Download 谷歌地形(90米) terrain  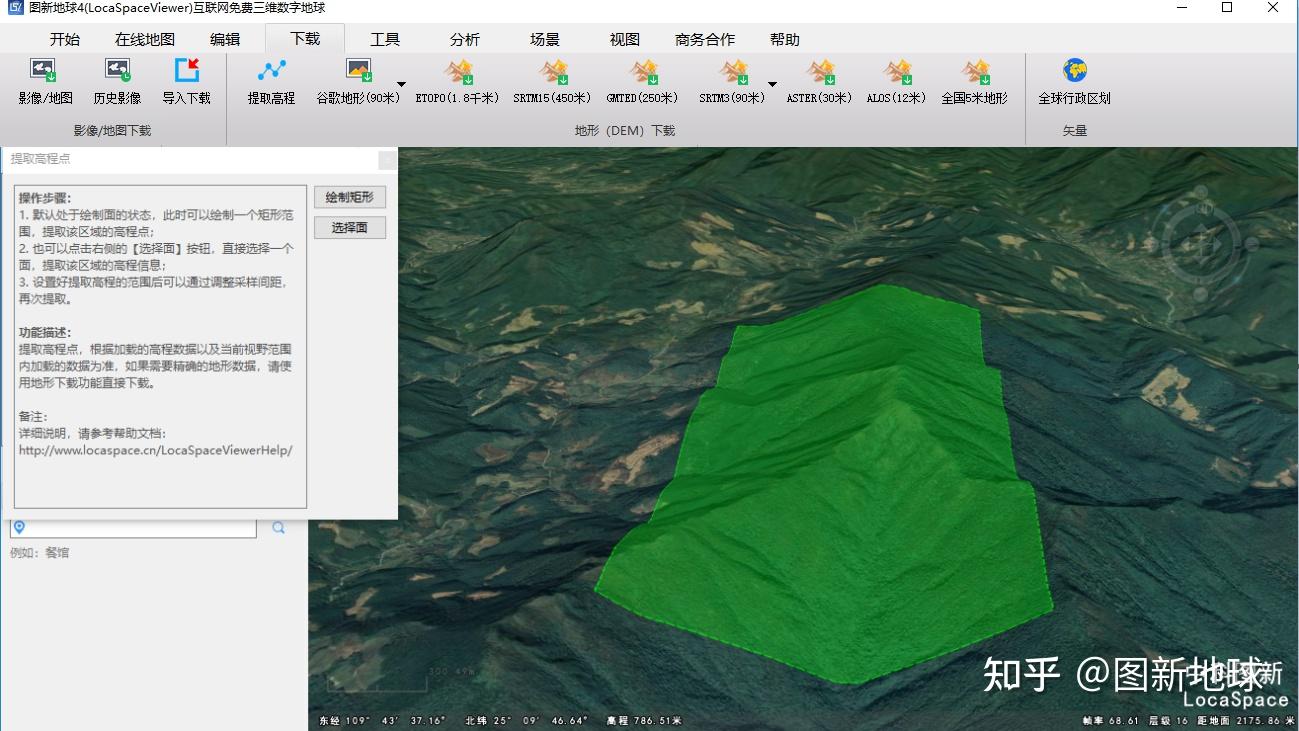358,82
